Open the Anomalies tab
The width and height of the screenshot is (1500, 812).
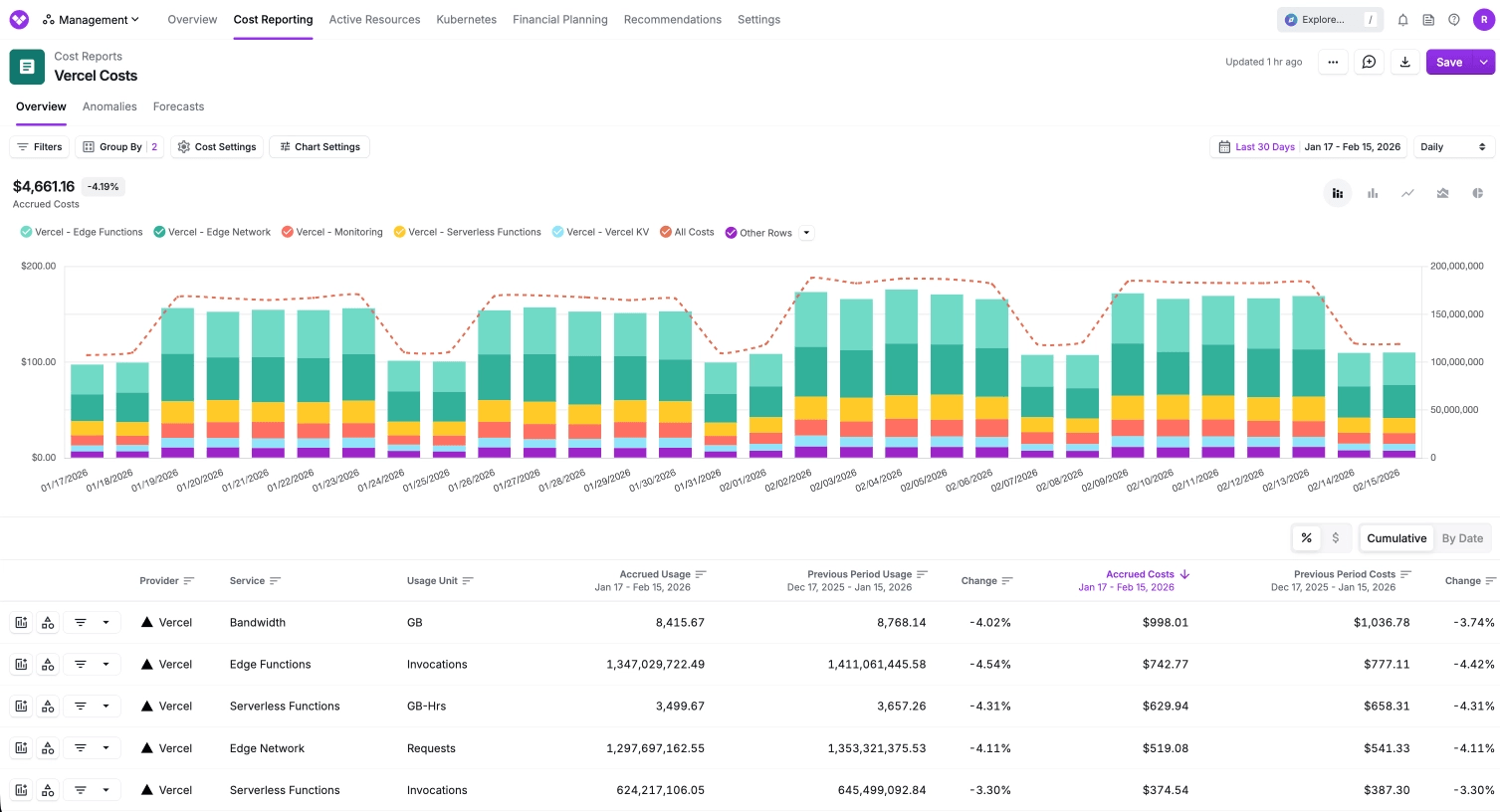[x=109, y=106]
